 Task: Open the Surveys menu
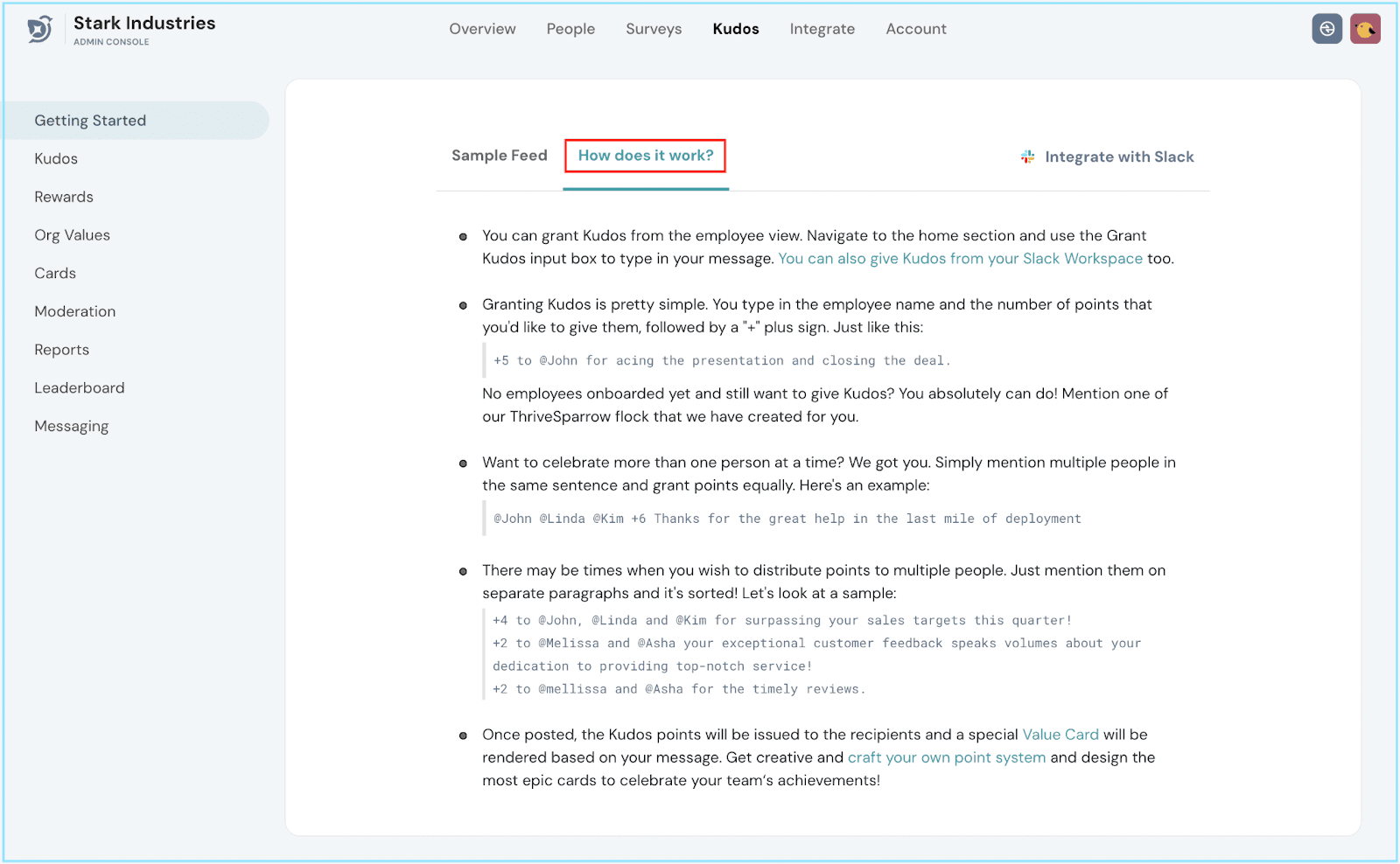[654, 29]
